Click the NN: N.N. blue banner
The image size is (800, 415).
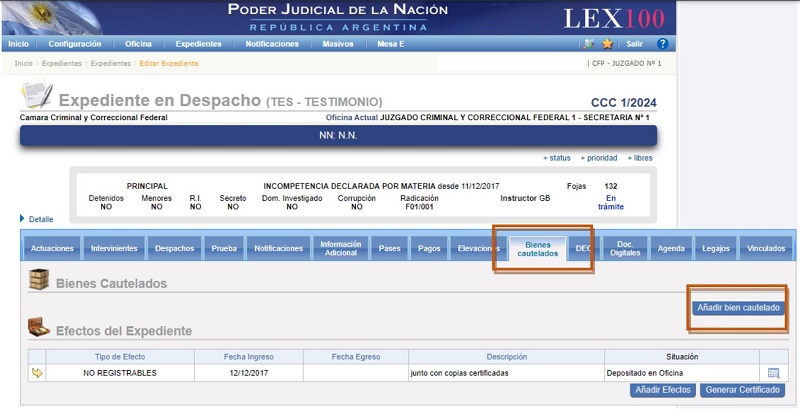[338, 136]
